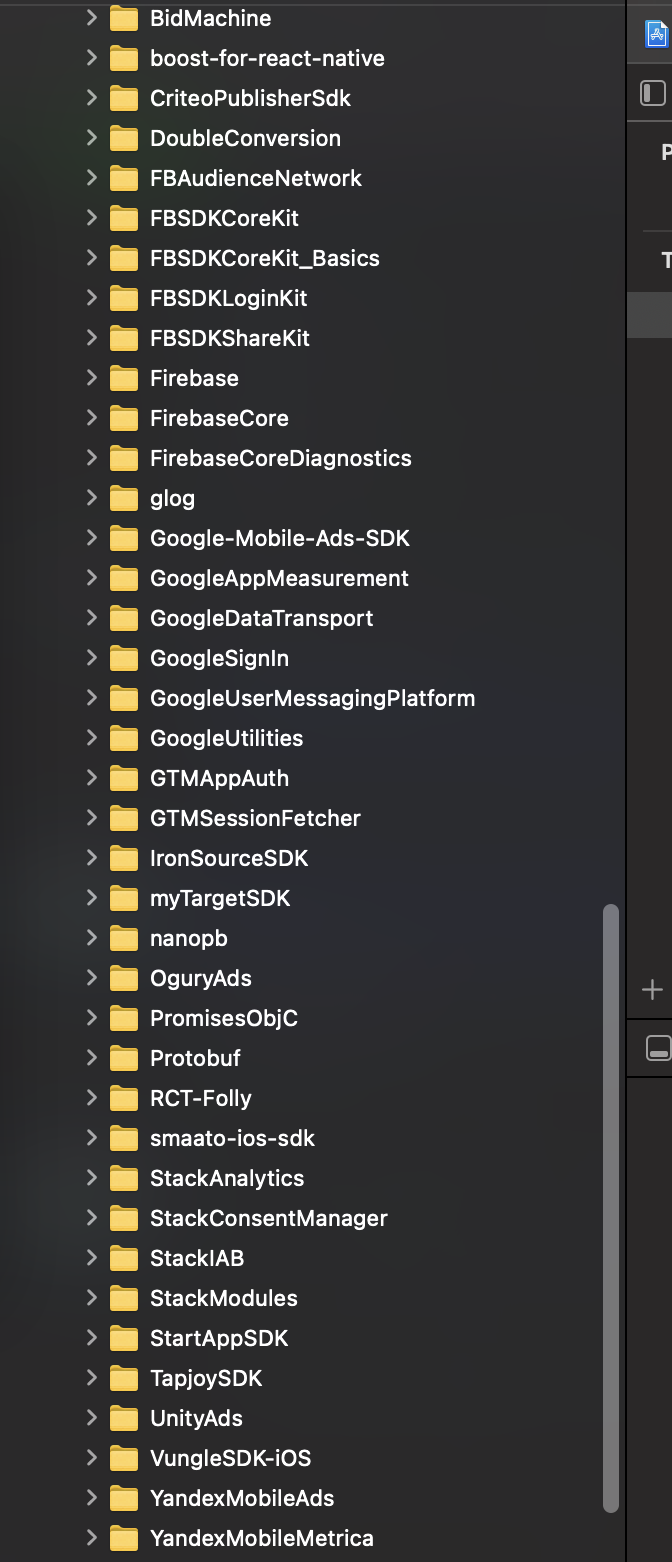The height and width of the screenshot is (1562, 672).
Task: Click the folder icon beside UnityAds
Action: [121, 1418]
